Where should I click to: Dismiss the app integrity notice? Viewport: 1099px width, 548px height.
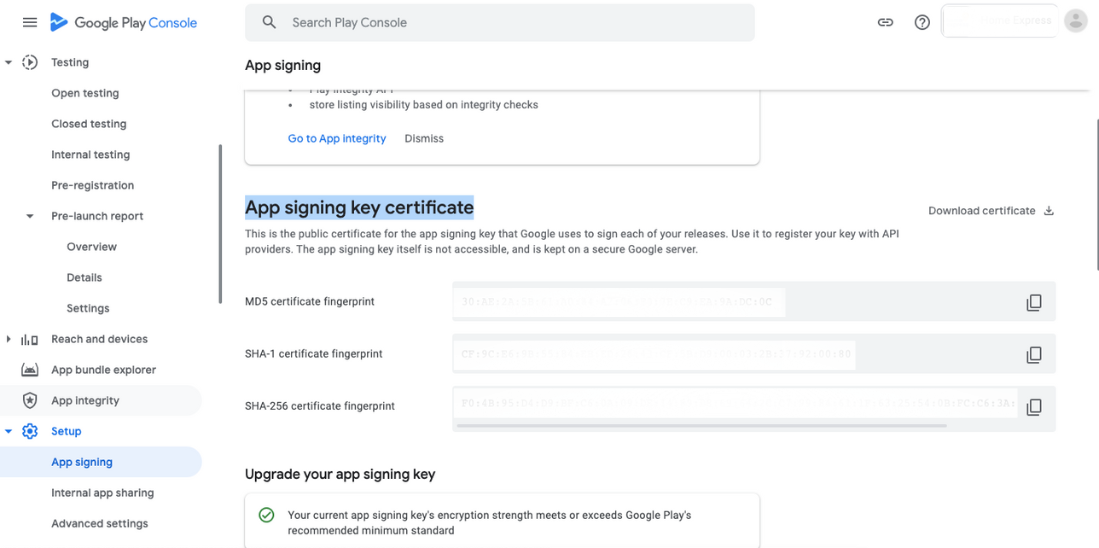424,139
